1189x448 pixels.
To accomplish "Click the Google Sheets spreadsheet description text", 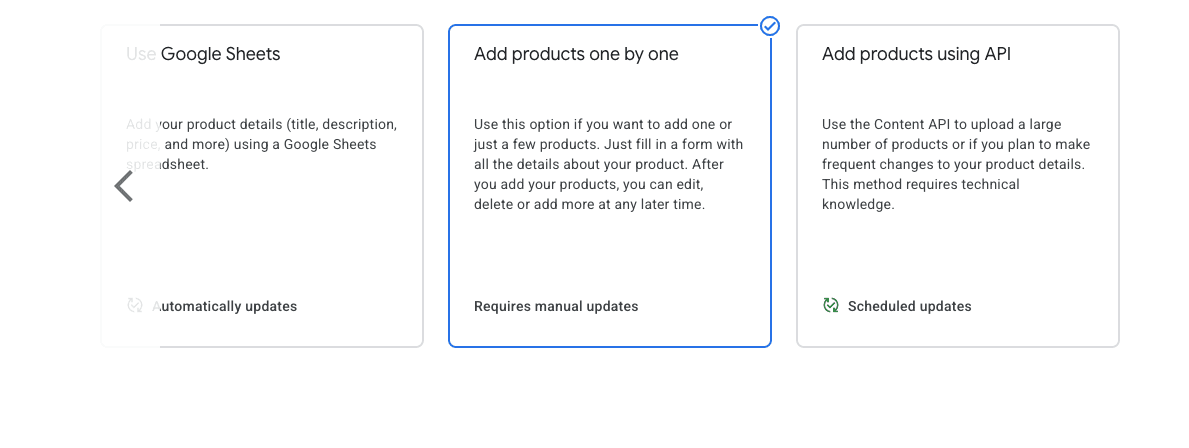I will (x=261, y=144).
